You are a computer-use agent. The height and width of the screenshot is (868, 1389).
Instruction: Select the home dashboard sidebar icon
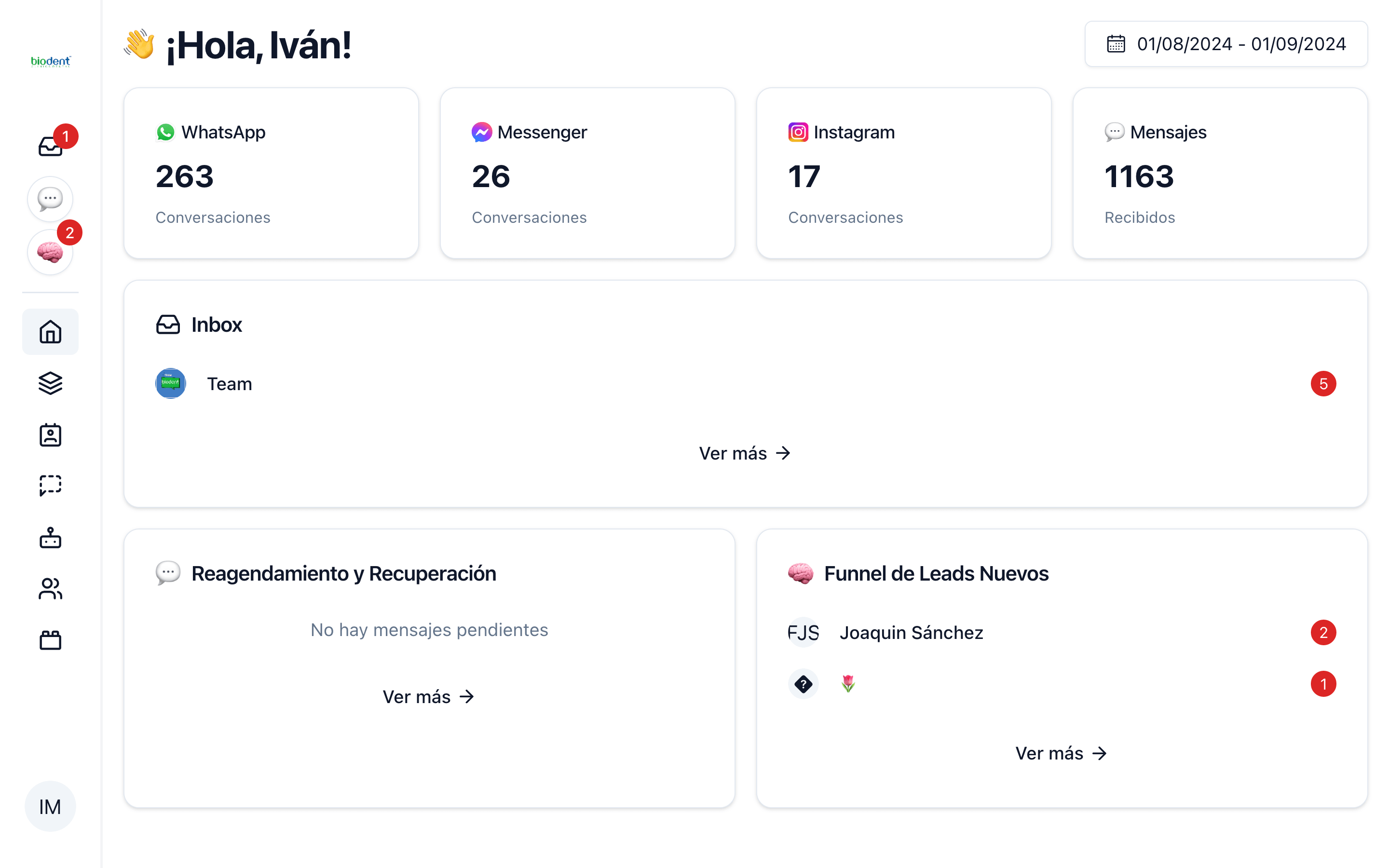click(51, 332)
